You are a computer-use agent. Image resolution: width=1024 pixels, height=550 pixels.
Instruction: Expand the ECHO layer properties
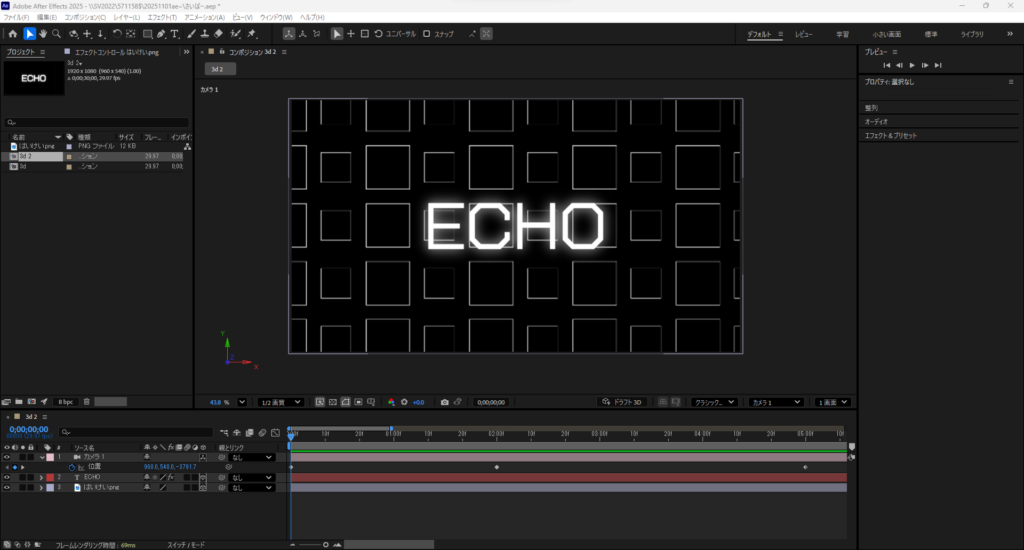[41, 478]
